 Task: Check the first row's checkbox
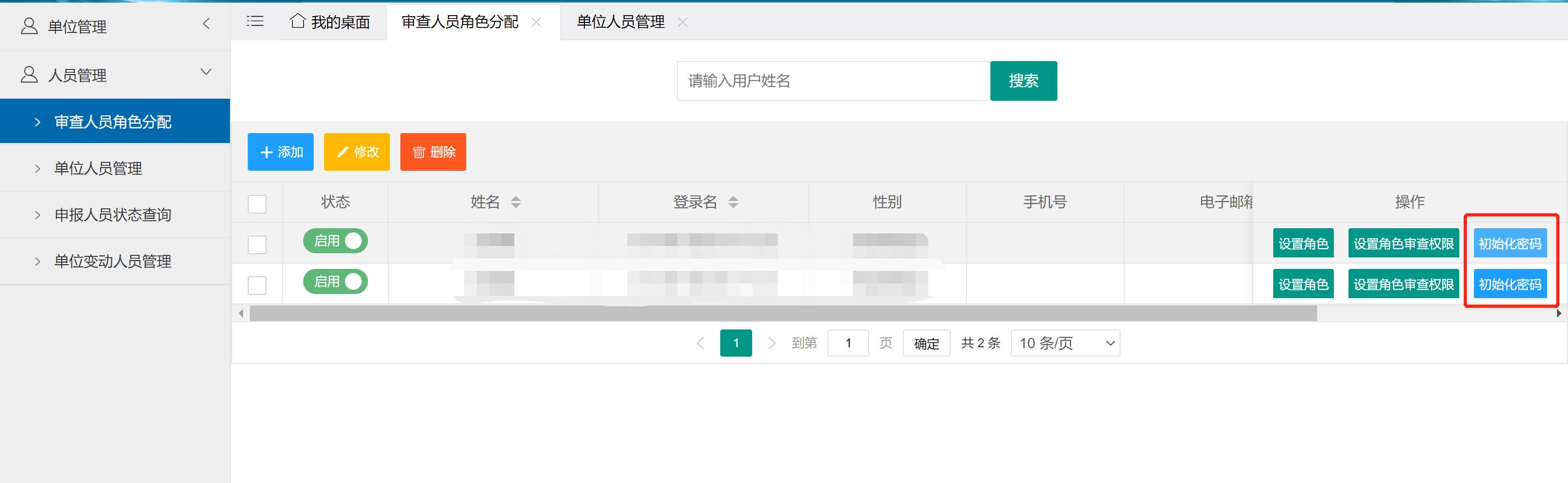point(257,244)
